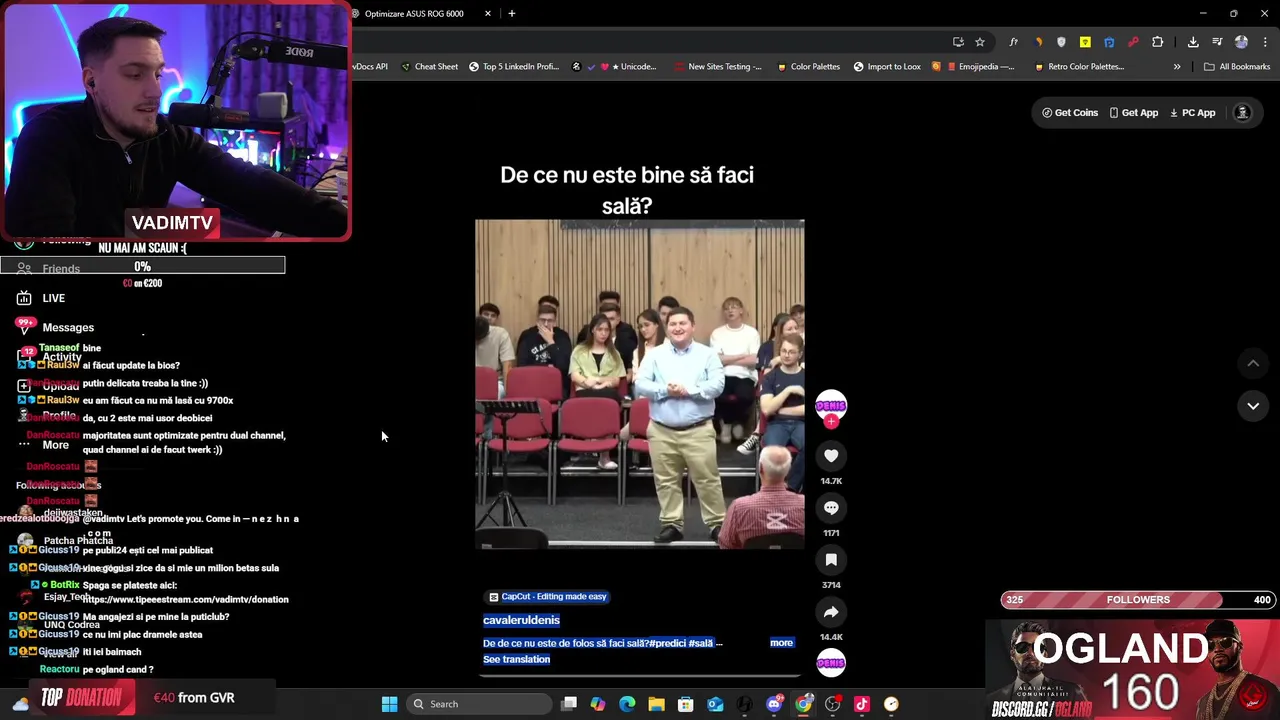Screen dimensions: 1280x720
Task: Close the Optimizare ASUS ROG 6000 tab
Action: pos(488,14)
